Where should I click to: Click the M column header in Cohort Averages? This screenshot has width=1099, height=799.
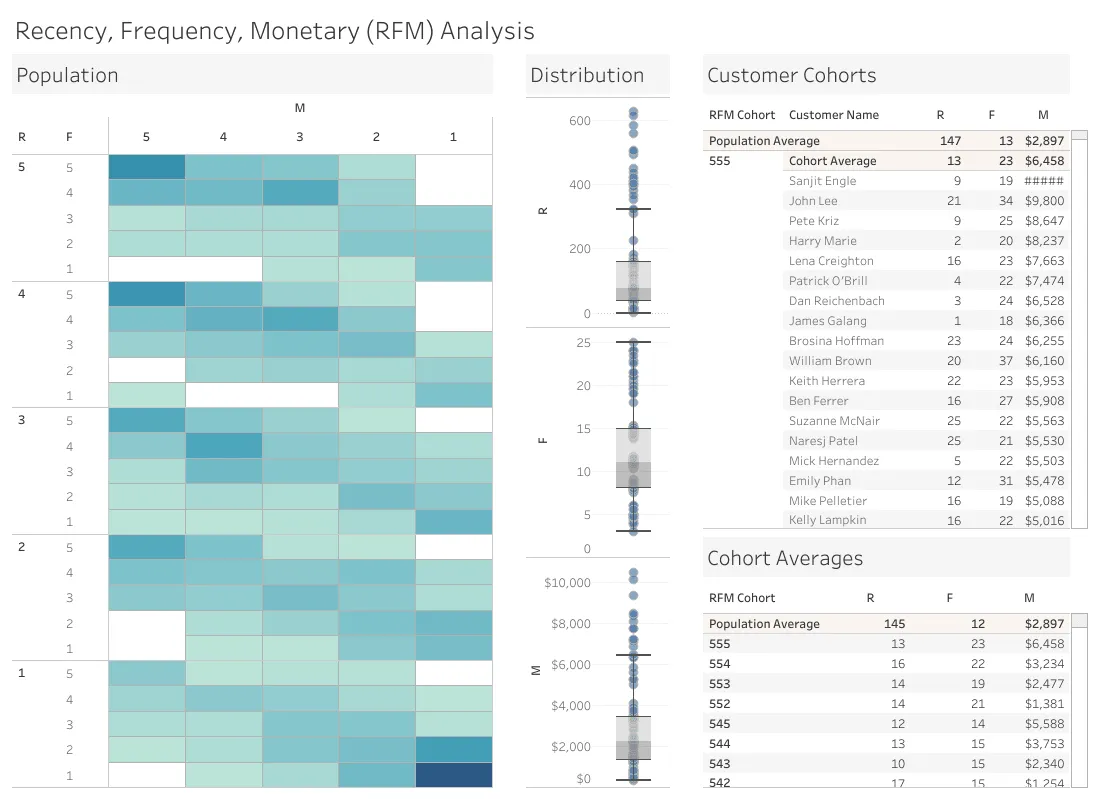(x=1029, y=598)
